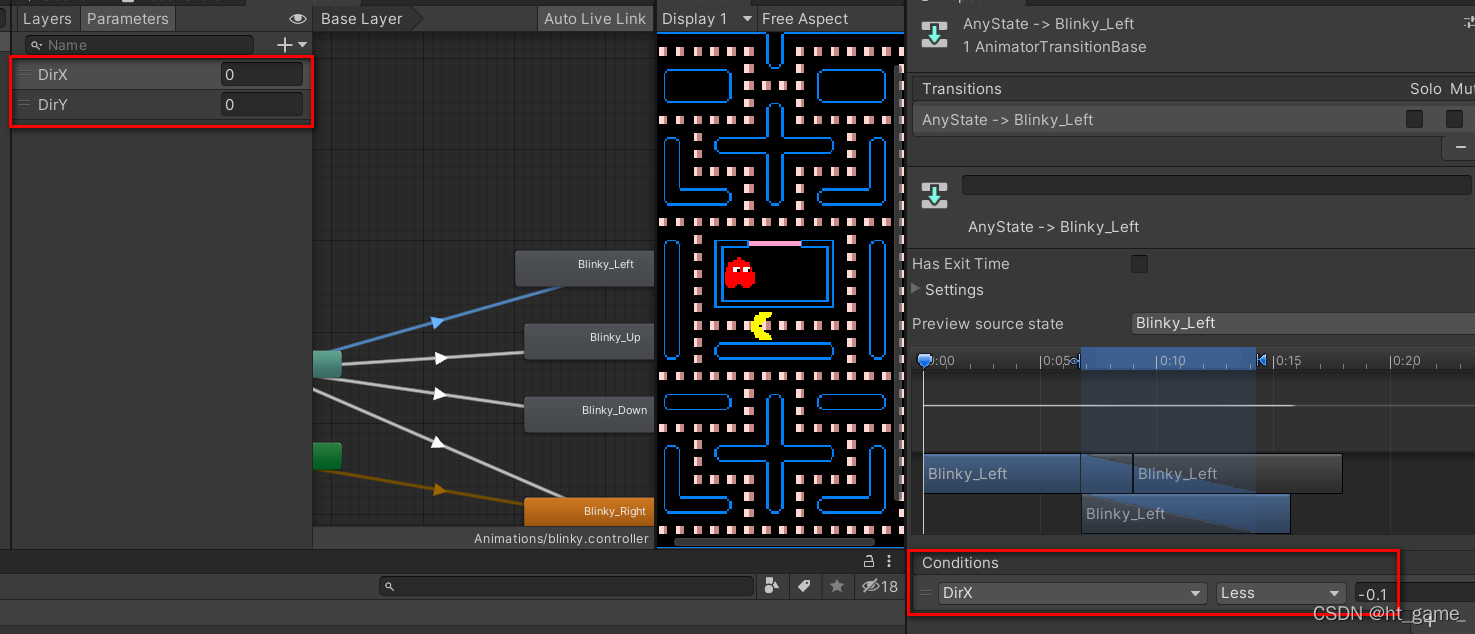1475x634 pixels.
Task: Select the Blinky_Left state node
Action: 584,268
